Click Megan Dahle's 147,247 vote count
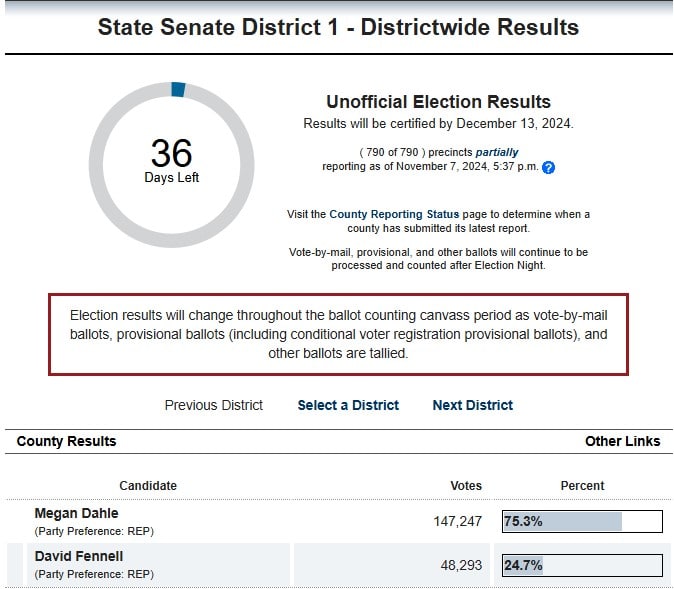674x589 pixels. click(x=455, y=521)
